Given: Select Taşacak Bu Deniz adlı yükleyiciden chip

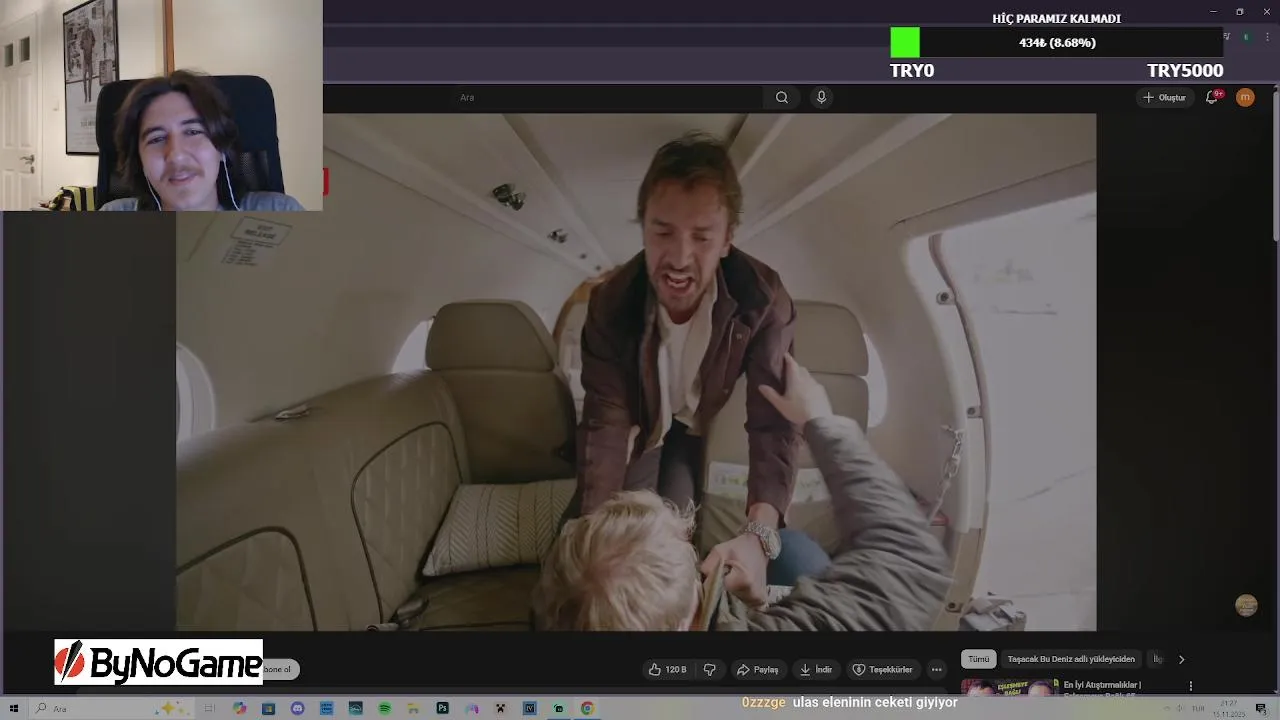Looking at the screenshot, I should click(1070, 659).
